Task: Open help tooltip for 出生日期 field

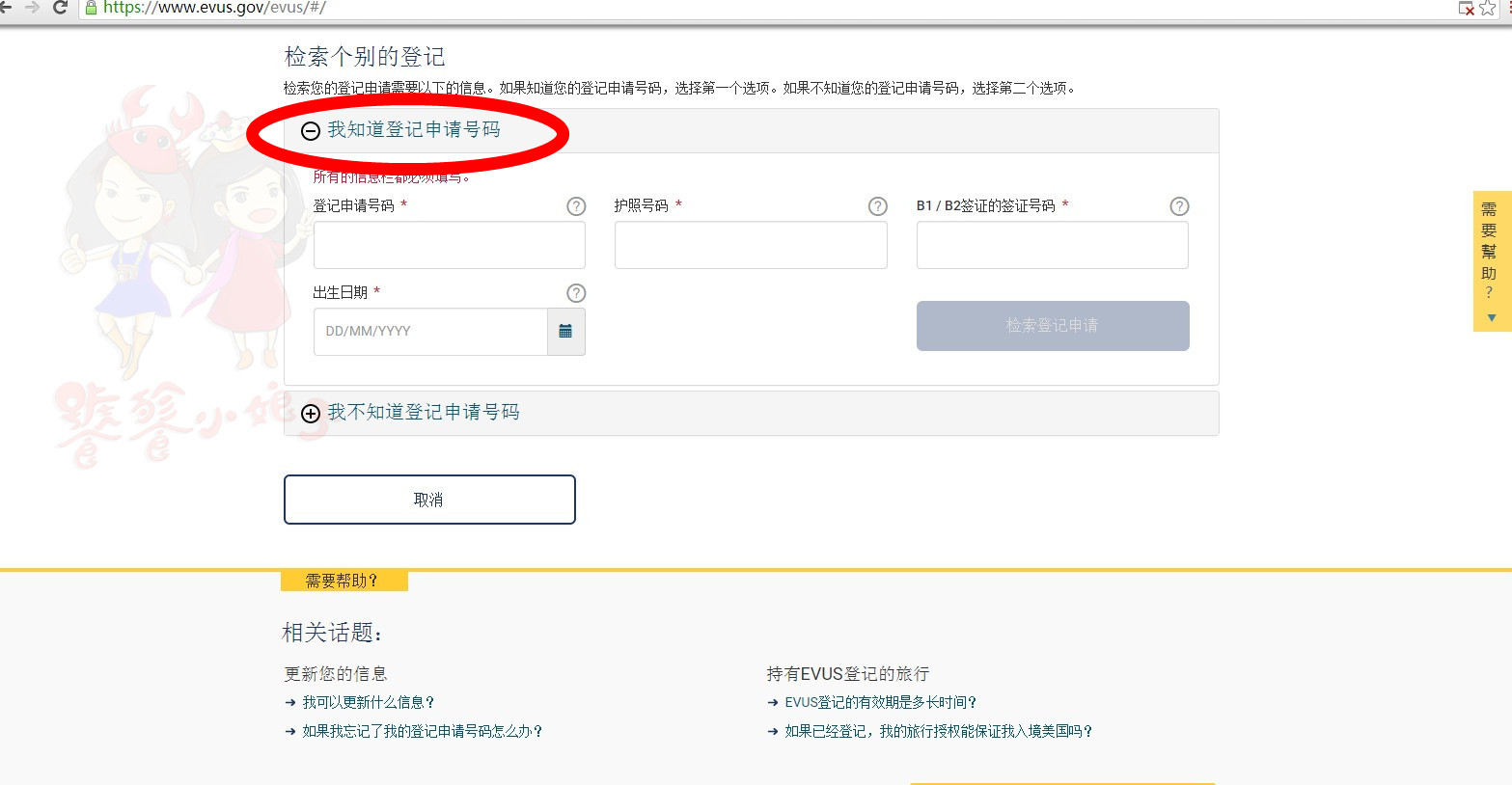Action: click(576, 292)
